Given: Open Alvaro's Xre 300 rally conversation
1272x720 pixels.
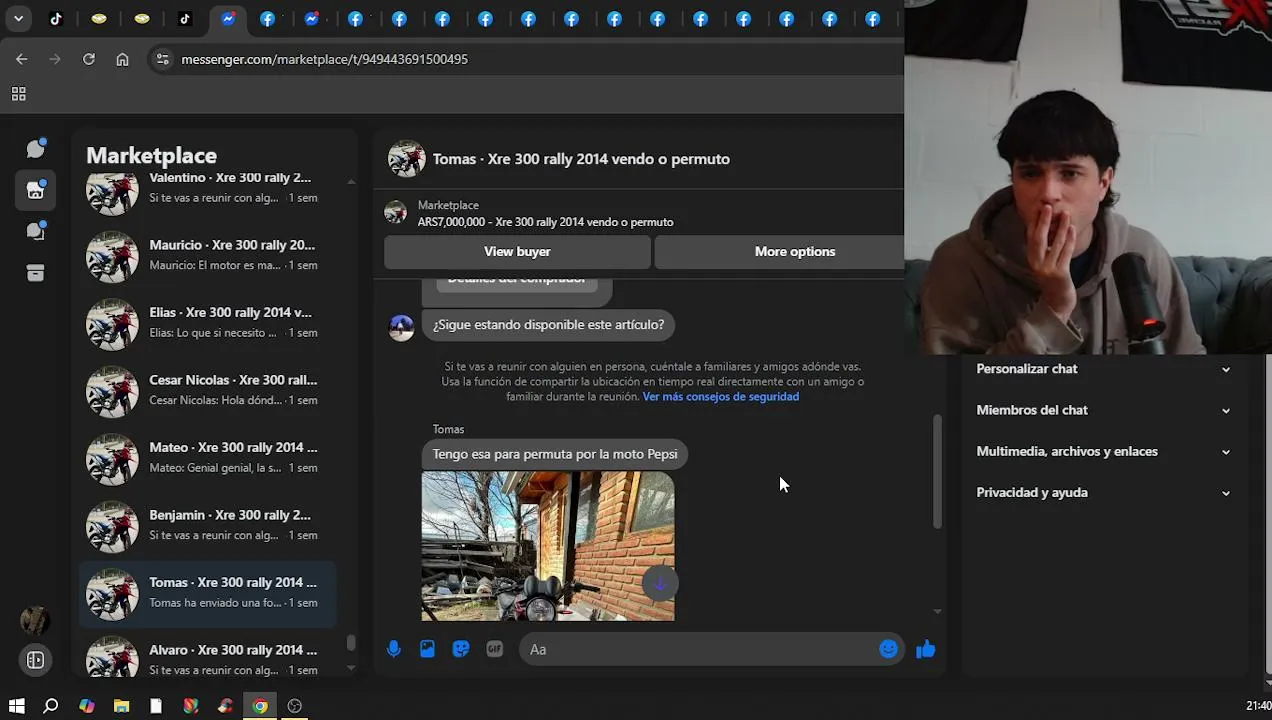Looking at the screenshot, I should (x=207, y=655).
